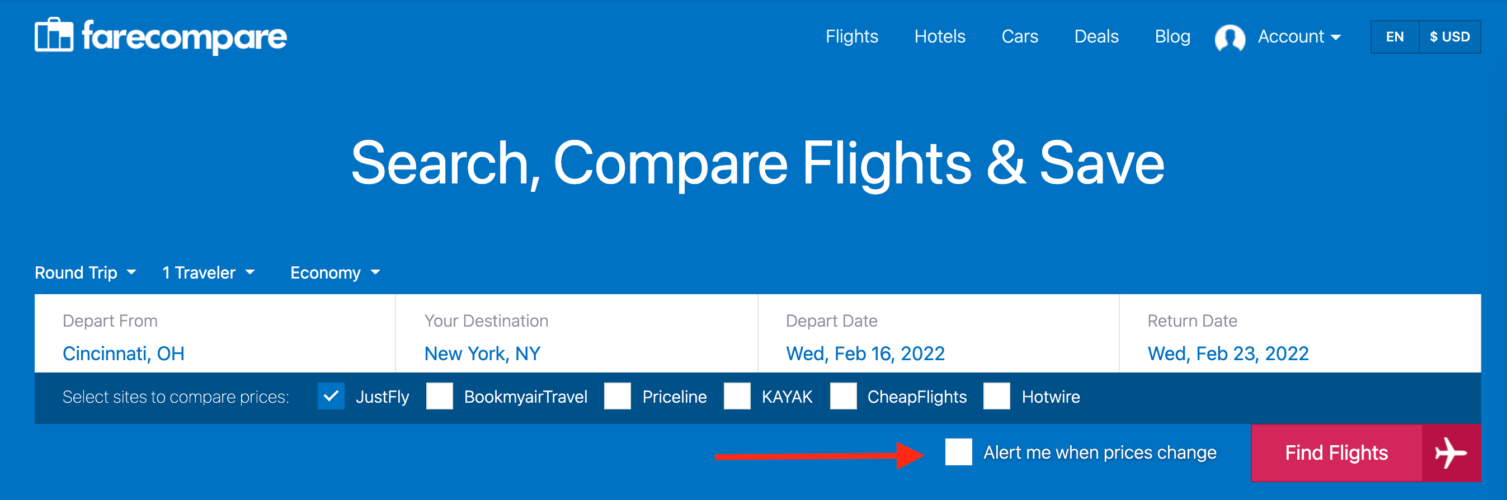Image resolution: width=1507 pixels, height=500 pixels.
Task: Open the Return Date field
Action: click(x=1300, y=336)
